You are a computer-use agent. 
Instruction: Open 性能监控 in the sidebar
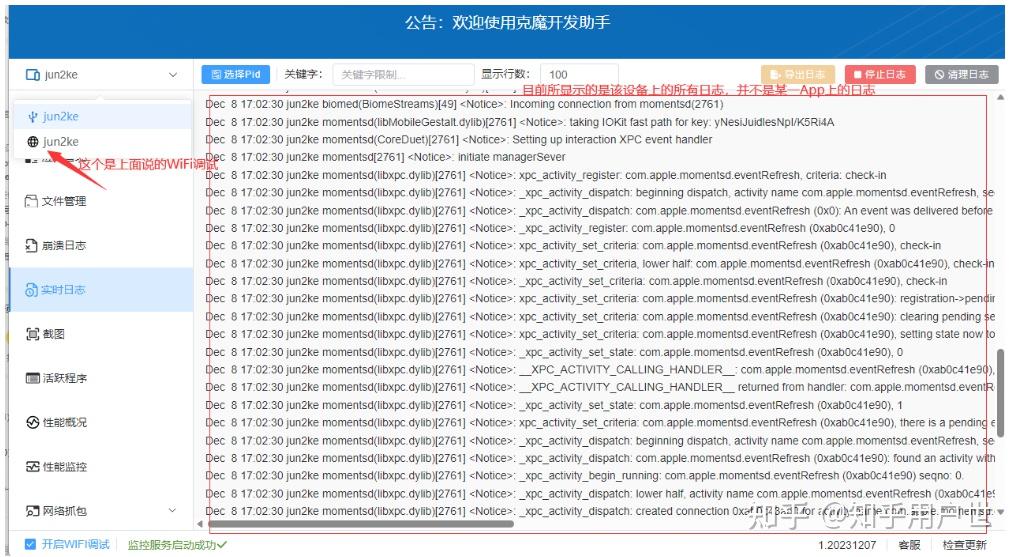[101, 467]
